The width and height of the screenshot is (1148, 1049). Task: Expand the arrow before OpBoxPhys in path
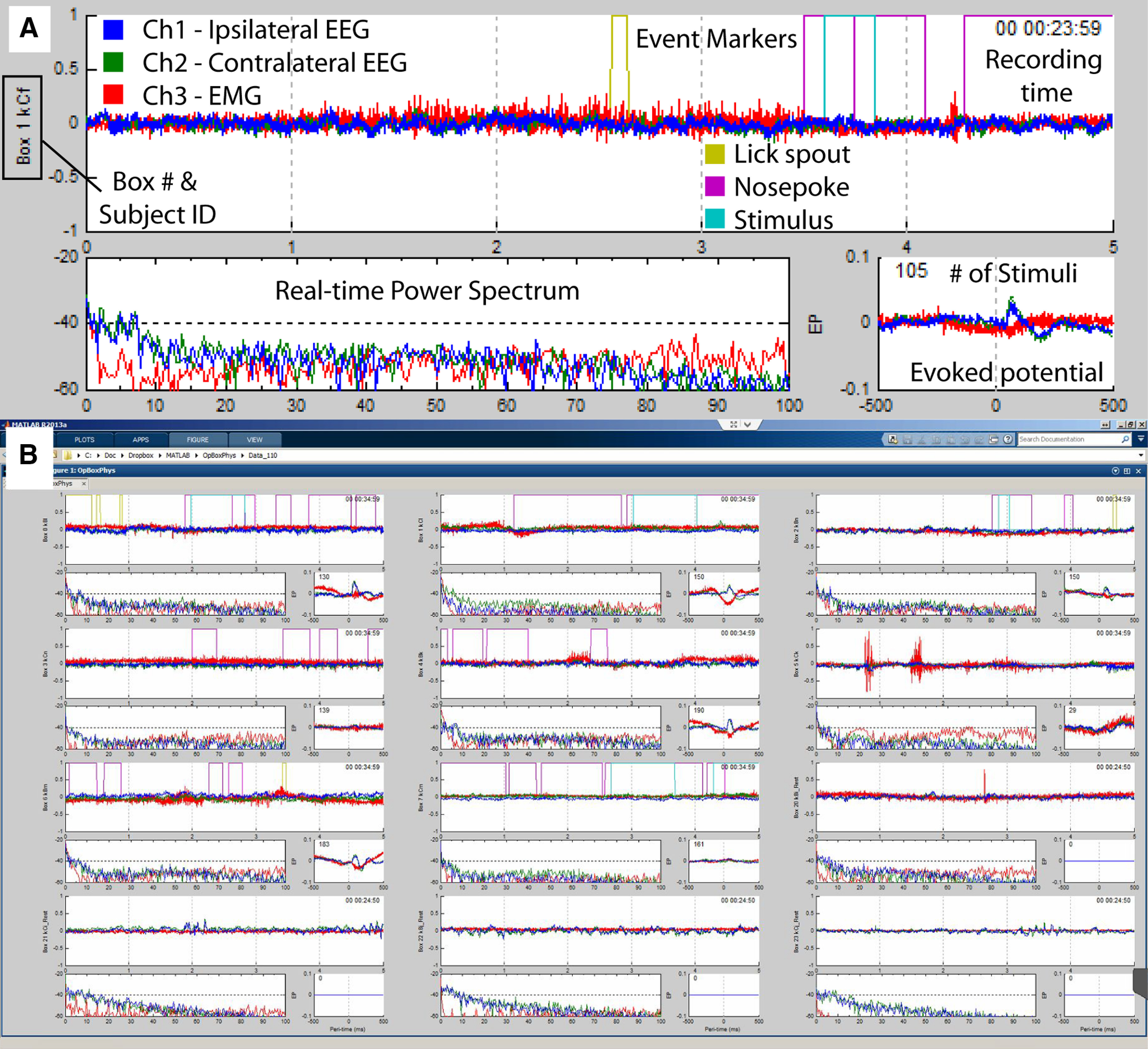tap(197, 455)
